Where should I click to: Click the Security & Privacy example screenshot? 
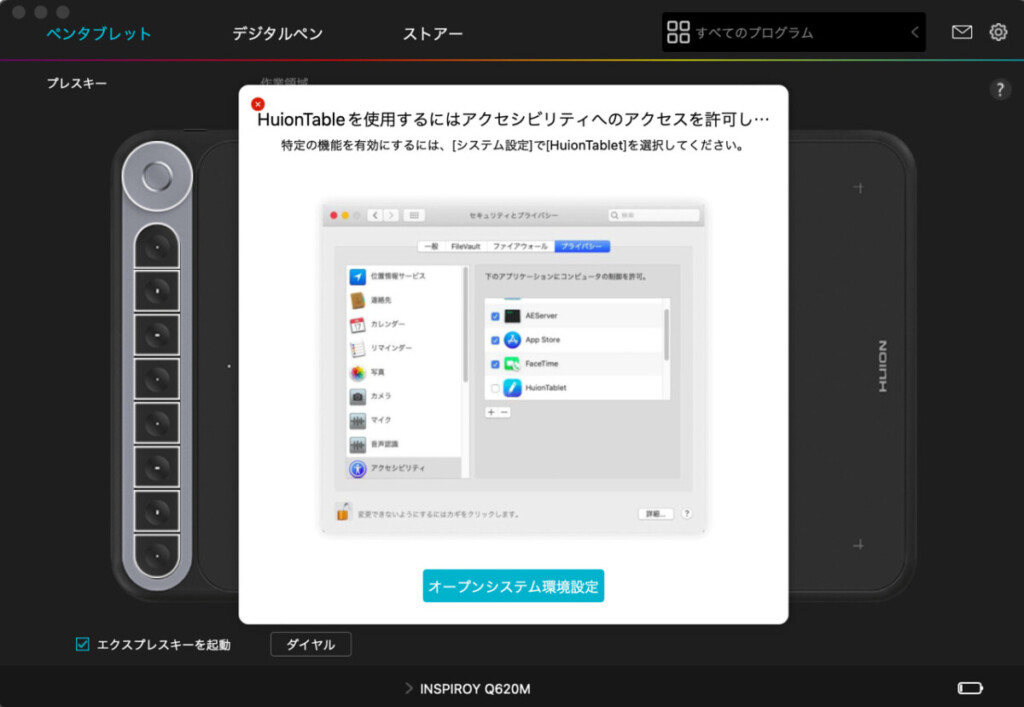(x=513, y=368)
